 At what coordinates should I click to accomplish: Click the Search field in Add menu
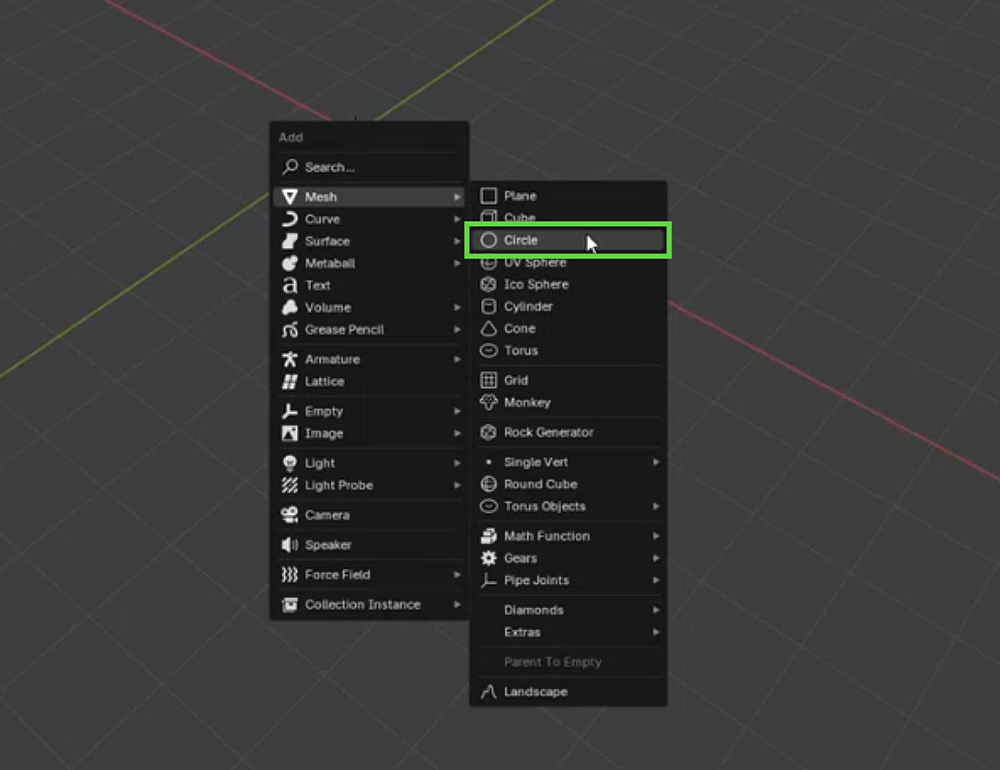[369, 167]
